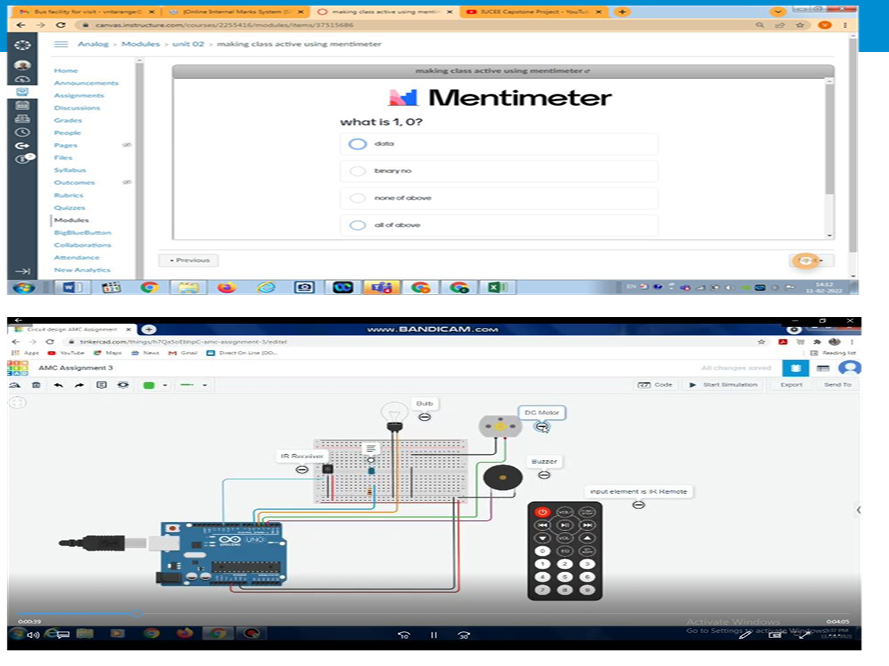Open a new tab in the upper browser
Screen dimensions: 889x666
coord(622,11)
